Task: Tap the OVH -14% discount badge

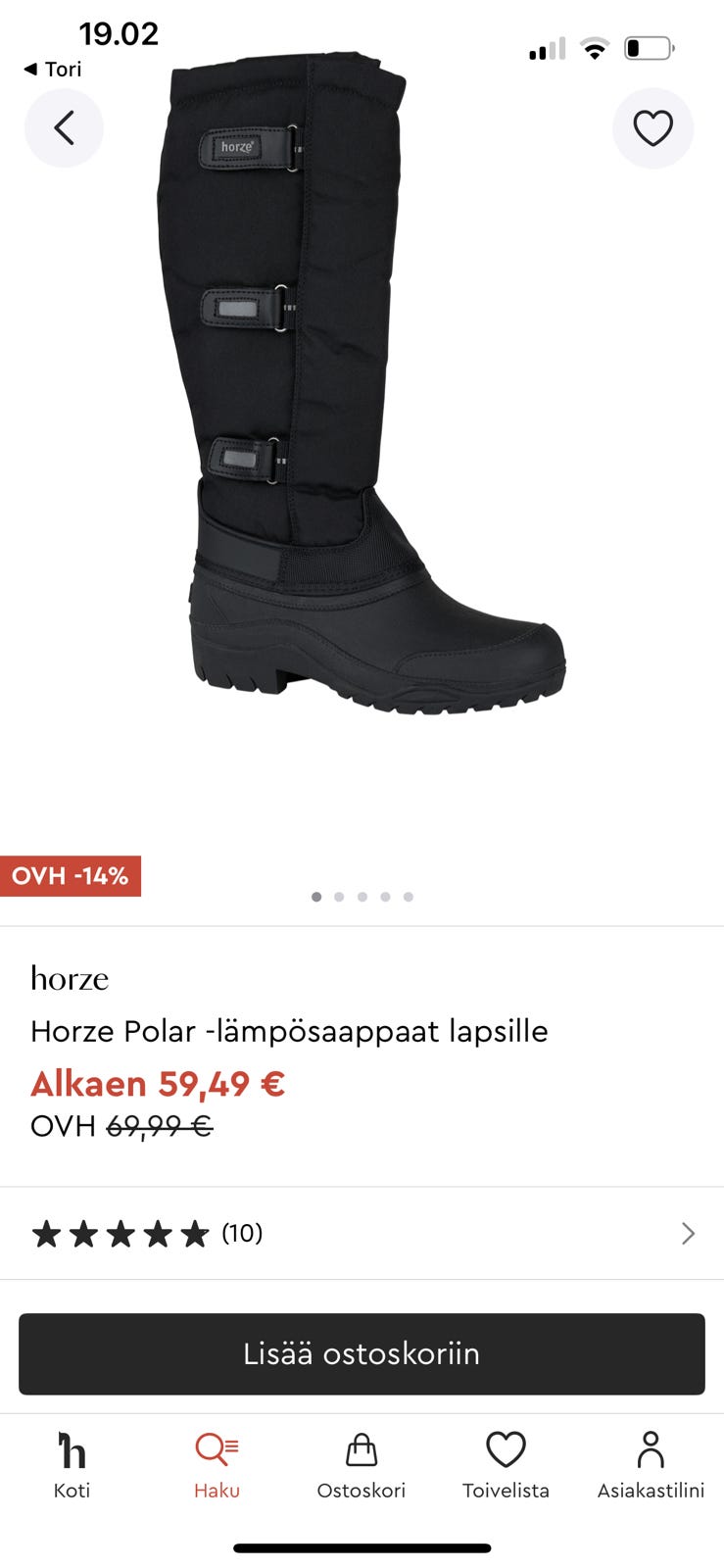Action: [71, 876]
